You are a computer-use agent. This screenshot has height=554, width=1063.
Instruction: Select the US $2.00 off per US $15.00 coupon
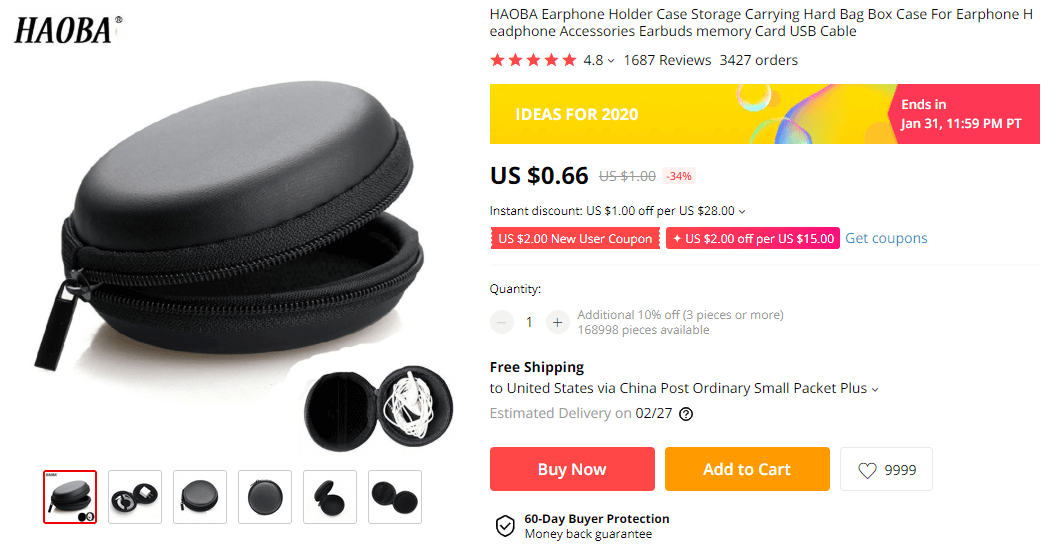(x=753, y=239)
